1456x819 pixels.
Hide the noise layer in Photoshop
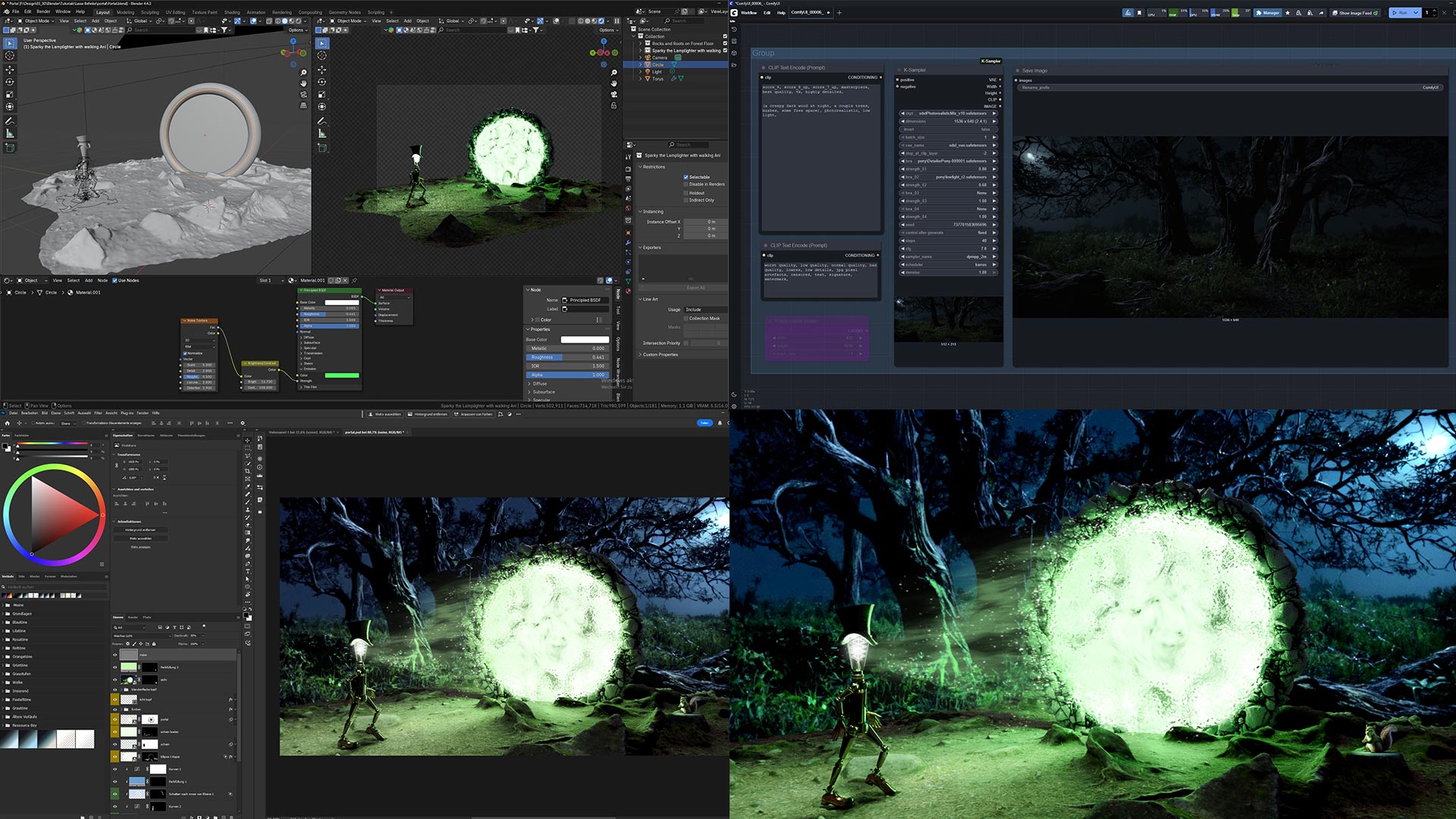pos(115,655)
